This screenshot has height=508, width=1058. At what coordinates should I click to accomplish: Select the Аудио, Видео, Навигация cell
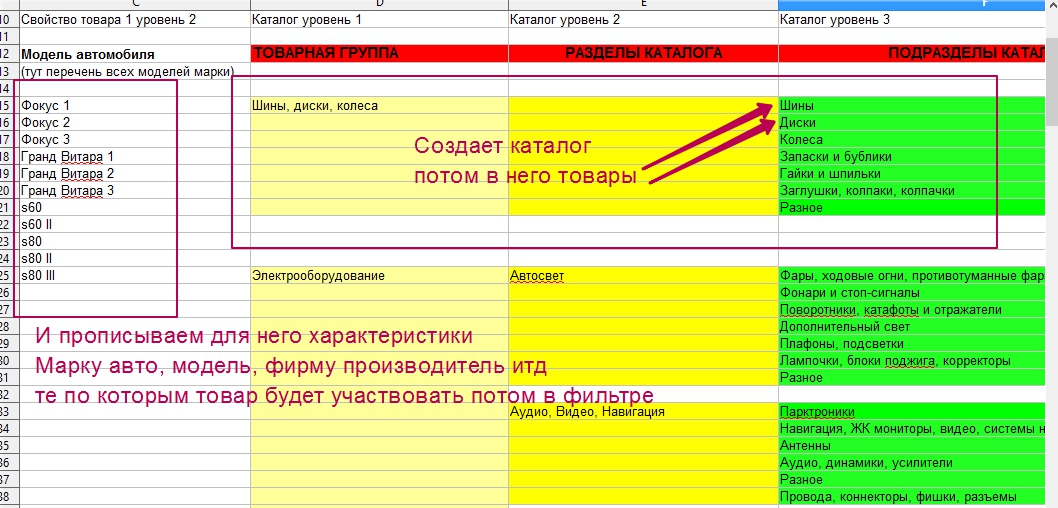pyautogui.click(x=643, y=411)
